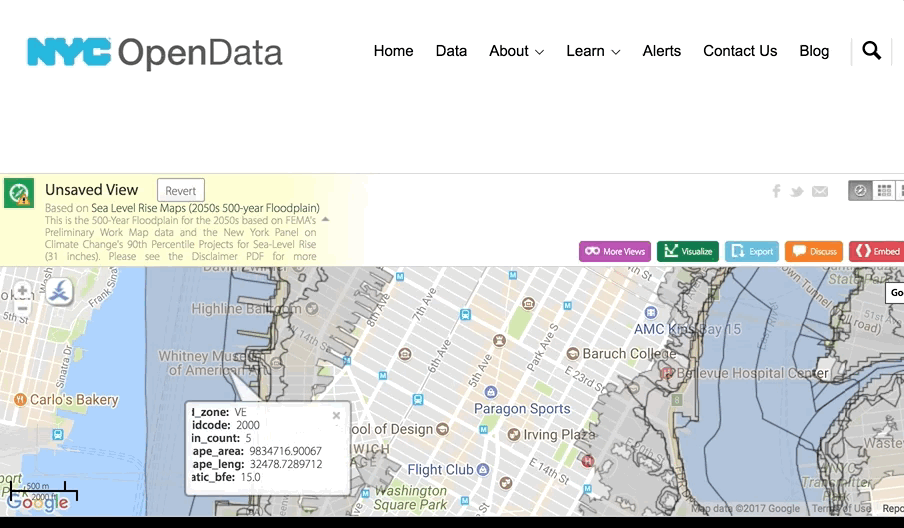
Task: Zoom out on the map
Action: pos(22,308)
